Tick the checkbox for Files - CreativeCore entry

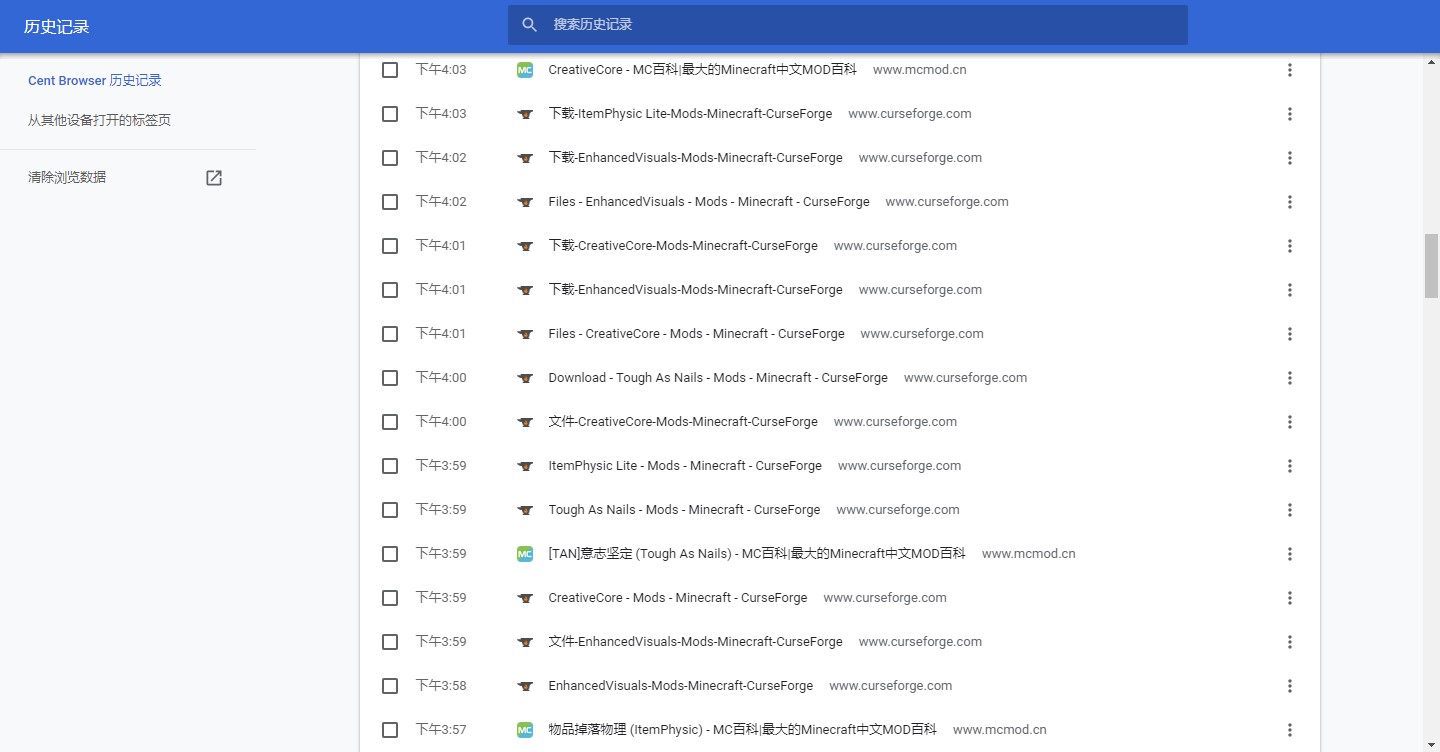(x=390, y=334)
